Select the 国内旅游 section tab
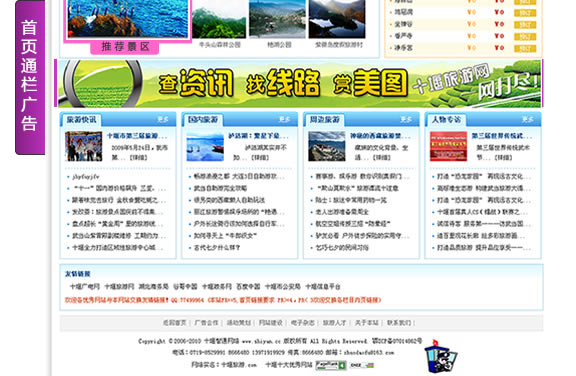This screenshot has height=376, width=576. click(203, 120)
